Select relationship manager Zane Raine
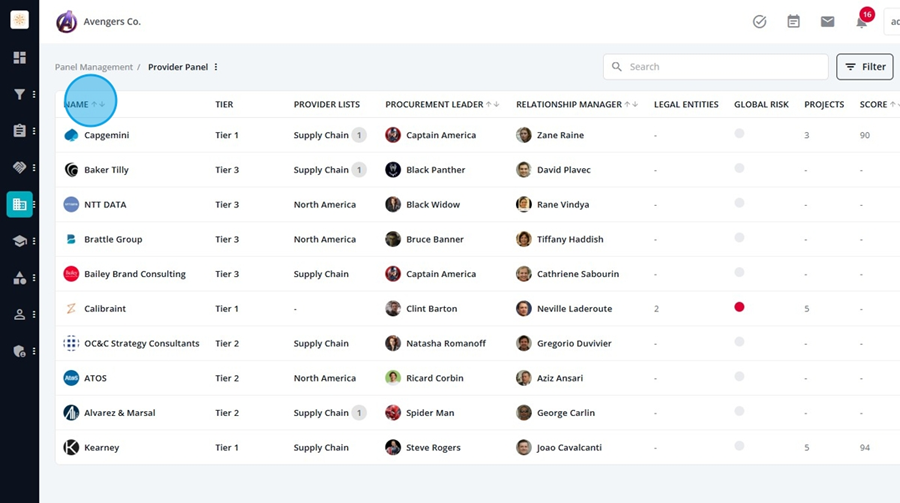 tap(560, 136)
